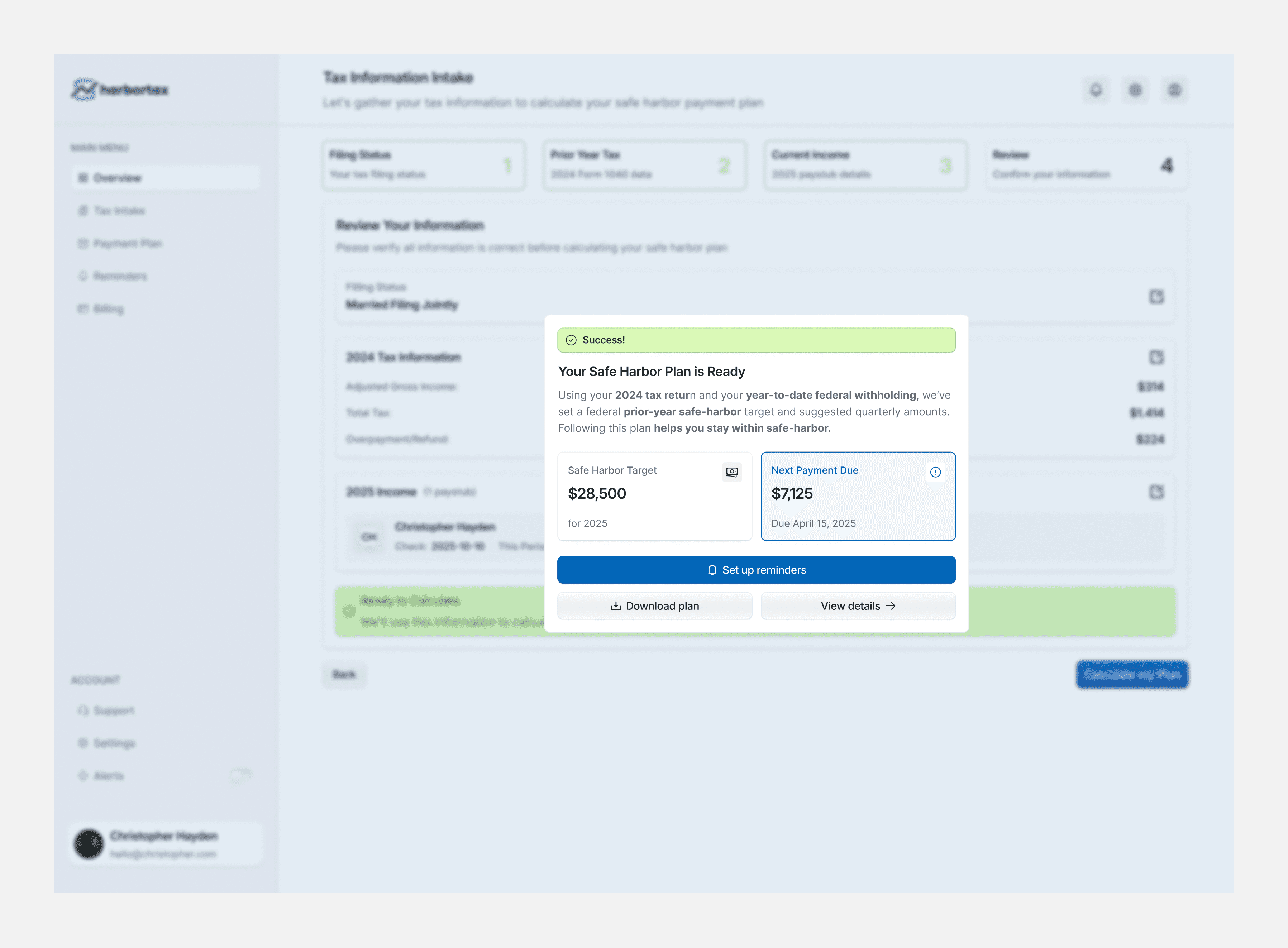Select the Current Income step
1288x948 pixels.
click(x=865, y=165)
